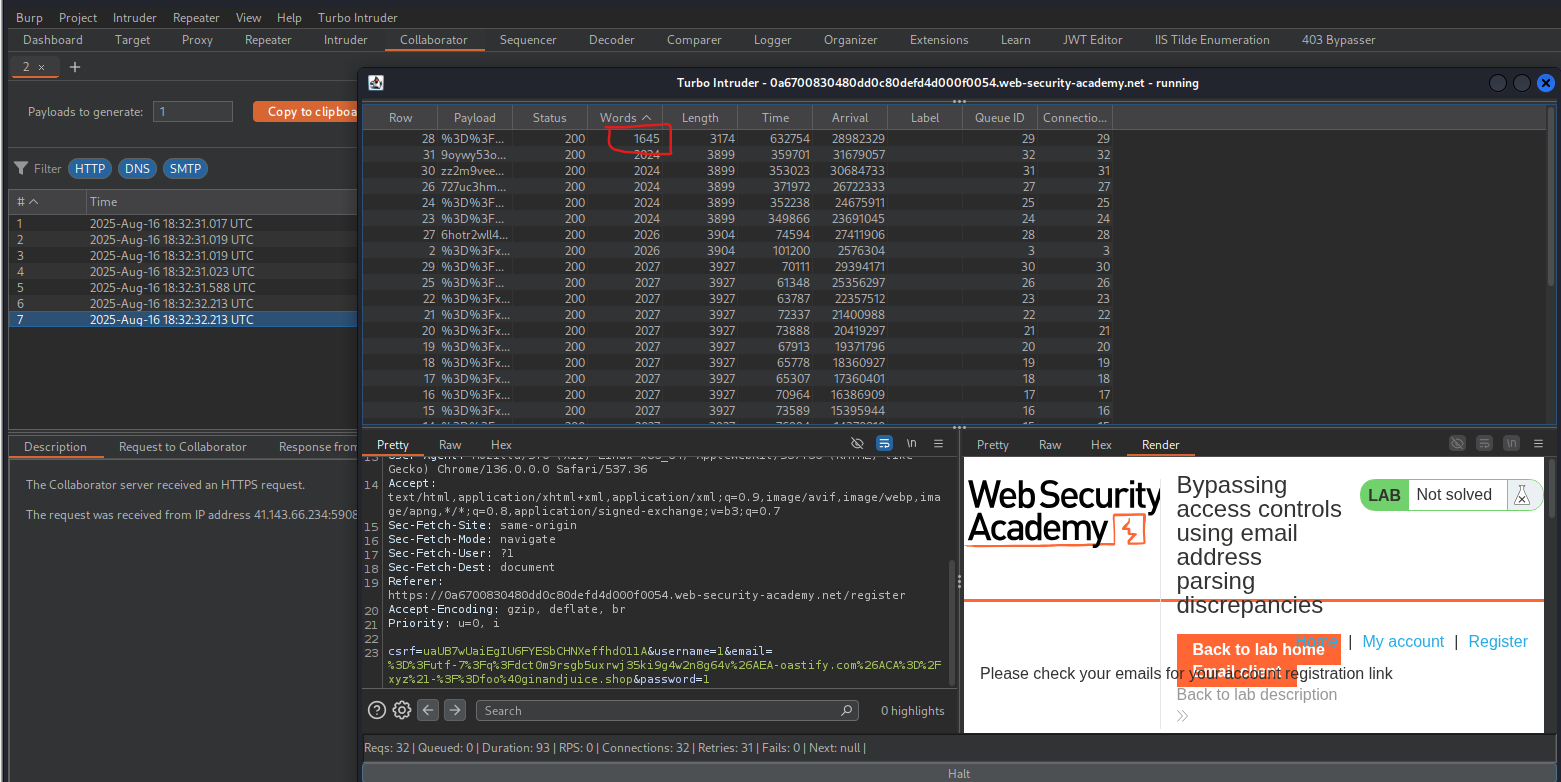The image size is (1561, 782).
Task: Click the Not solved lab status label
Action: point(1453,494)
